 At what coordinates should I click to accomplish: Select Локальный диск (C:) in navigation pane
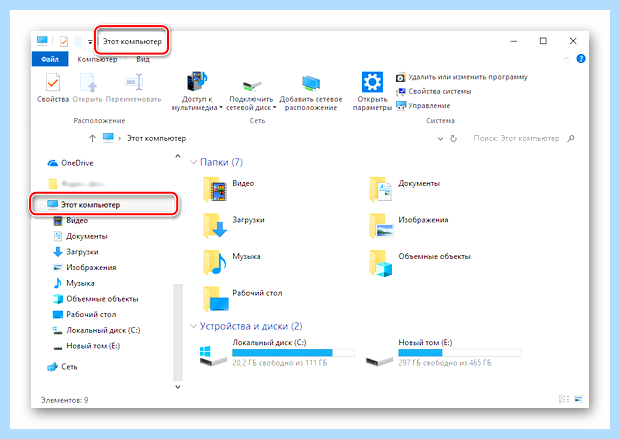coord(96,330)
